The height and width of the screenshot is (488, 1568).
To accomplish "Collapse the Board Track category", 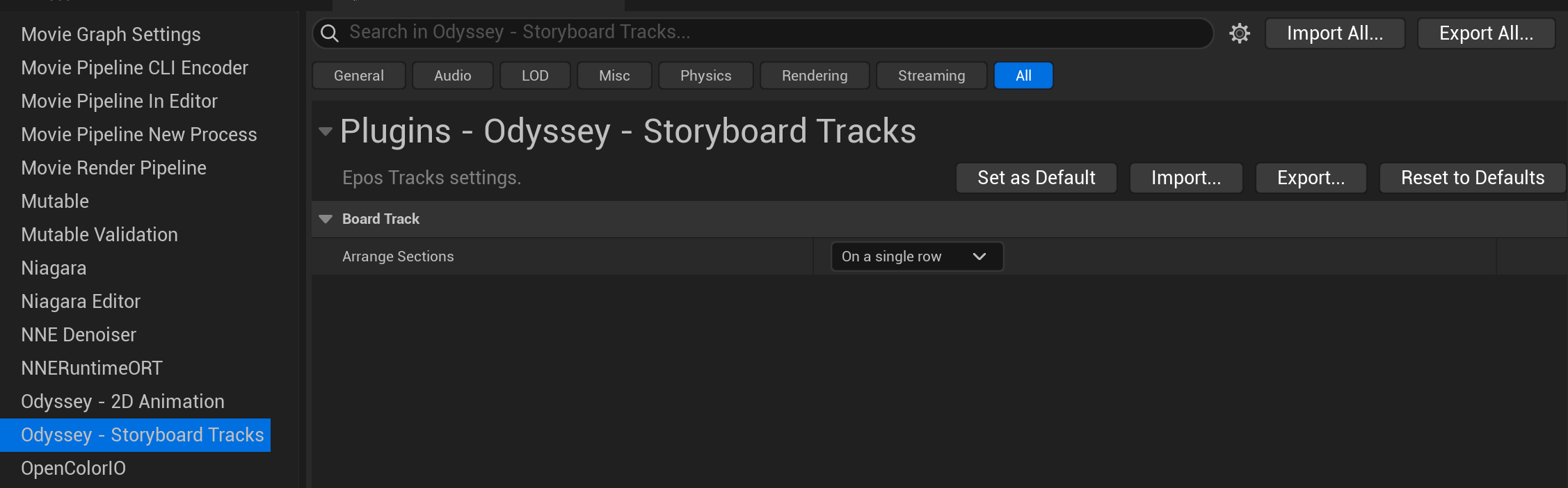I will tap(325, 219).
